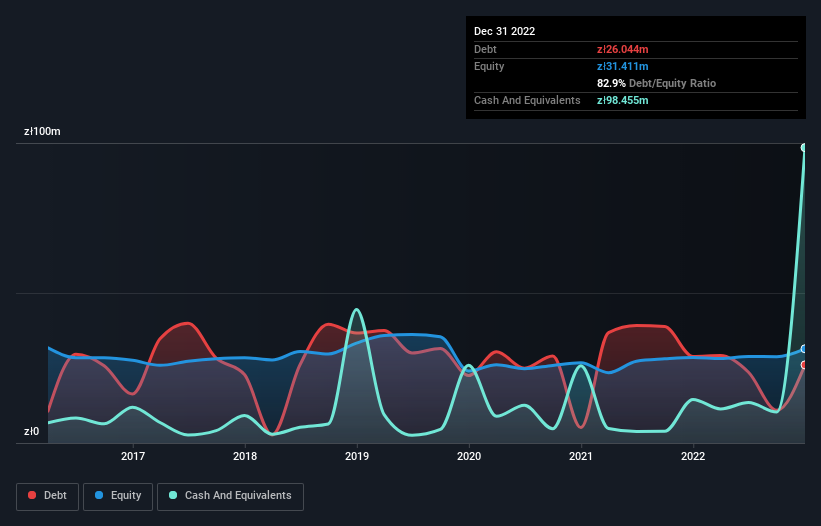The width and height of the screenshot is (821, 526).
Task: Select the Cash end-point marker at chart top
Action: tap(804, 148)
